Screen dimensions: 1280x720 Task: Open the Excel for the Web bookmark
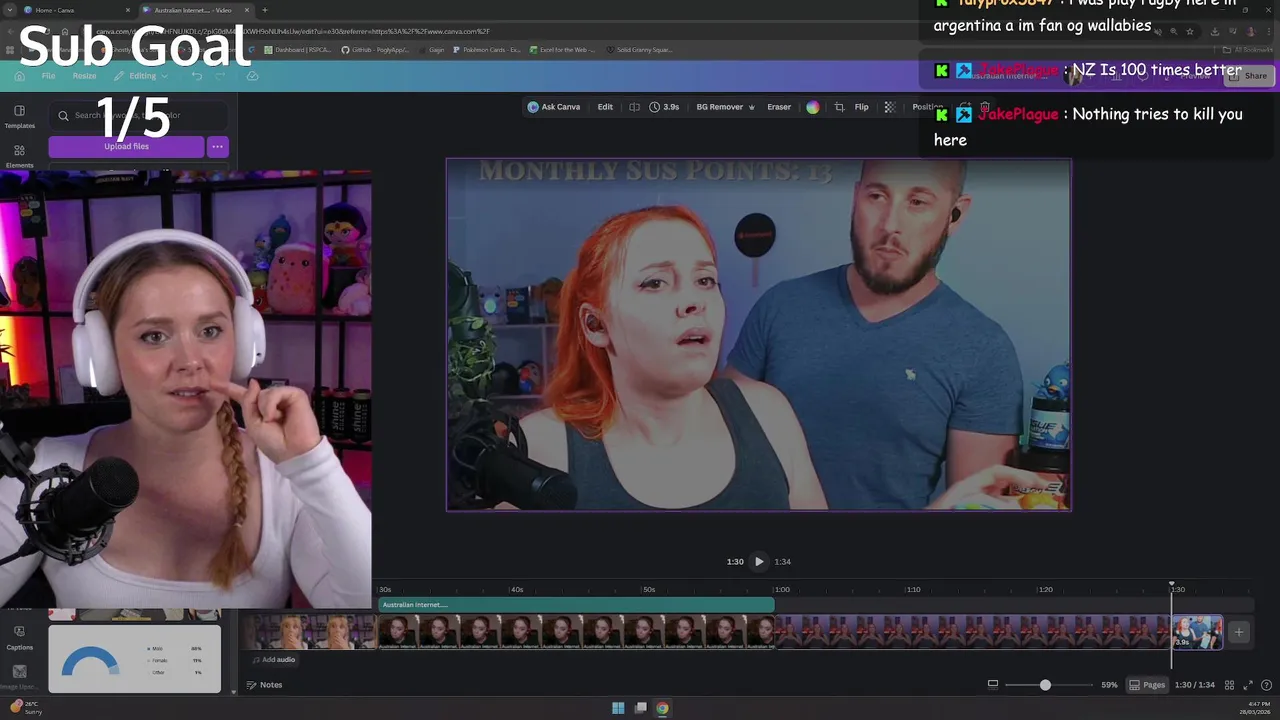(562, 49)
